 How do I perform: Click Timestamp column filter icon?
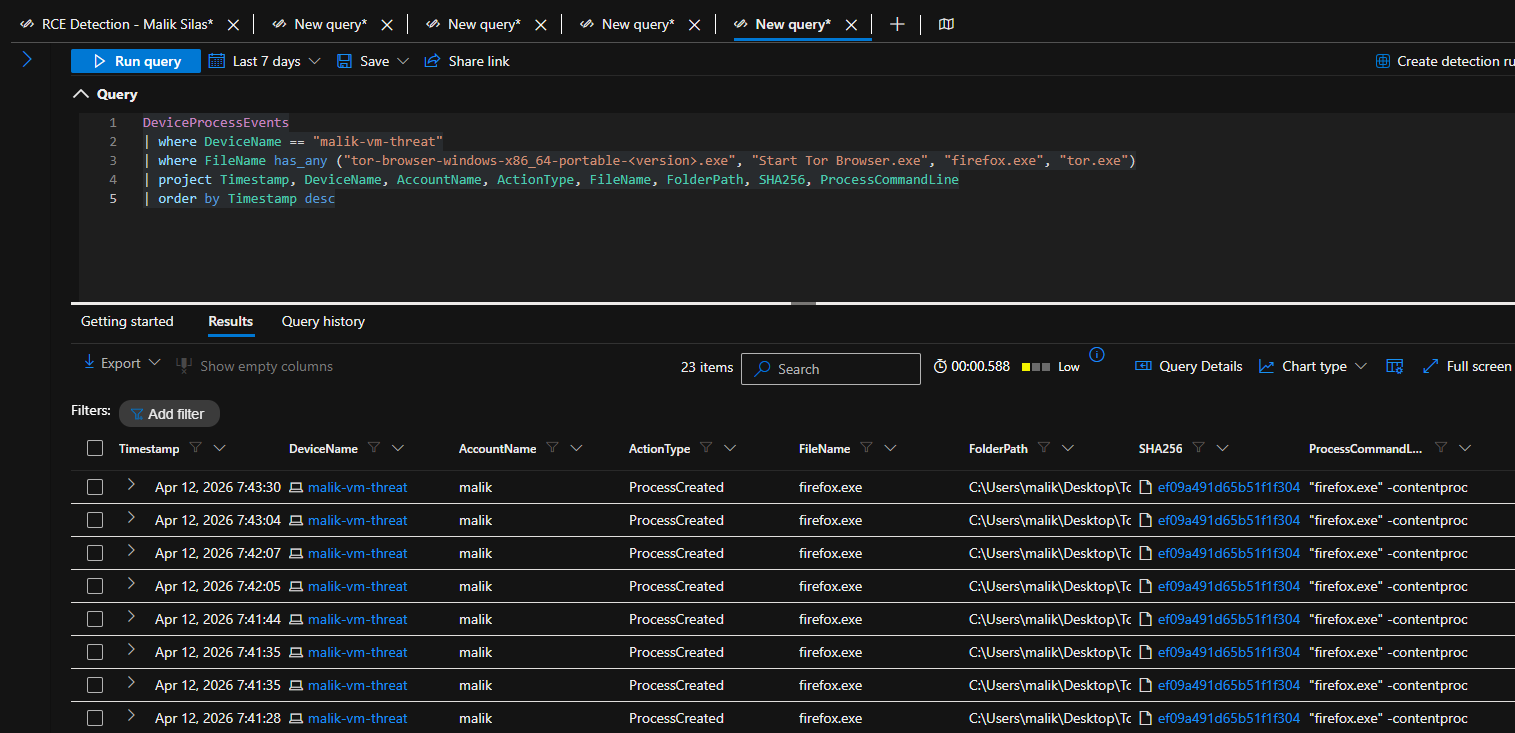(x=196, y=448)
